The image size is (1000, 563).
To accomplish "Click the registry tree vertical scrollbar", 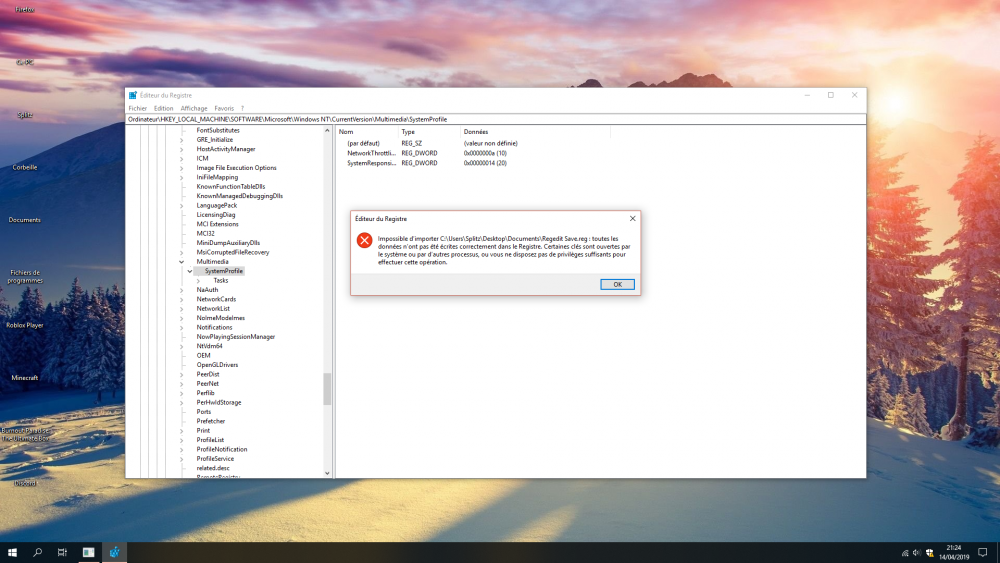I will (327, 388).
